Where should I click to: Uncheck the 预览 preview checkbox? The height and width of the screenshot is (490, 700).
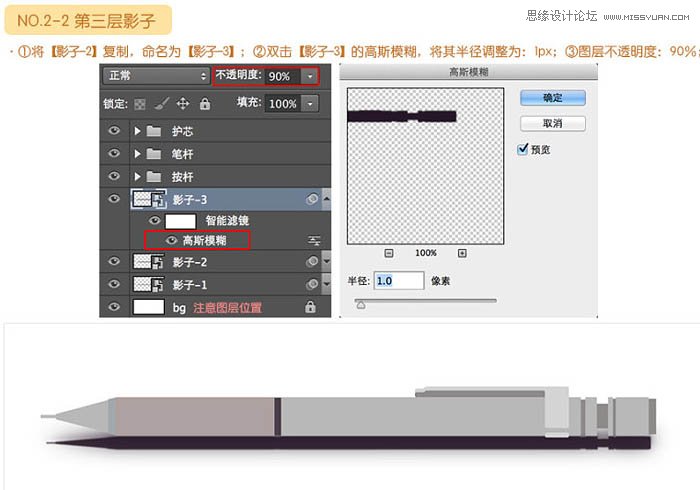[523, 149]
